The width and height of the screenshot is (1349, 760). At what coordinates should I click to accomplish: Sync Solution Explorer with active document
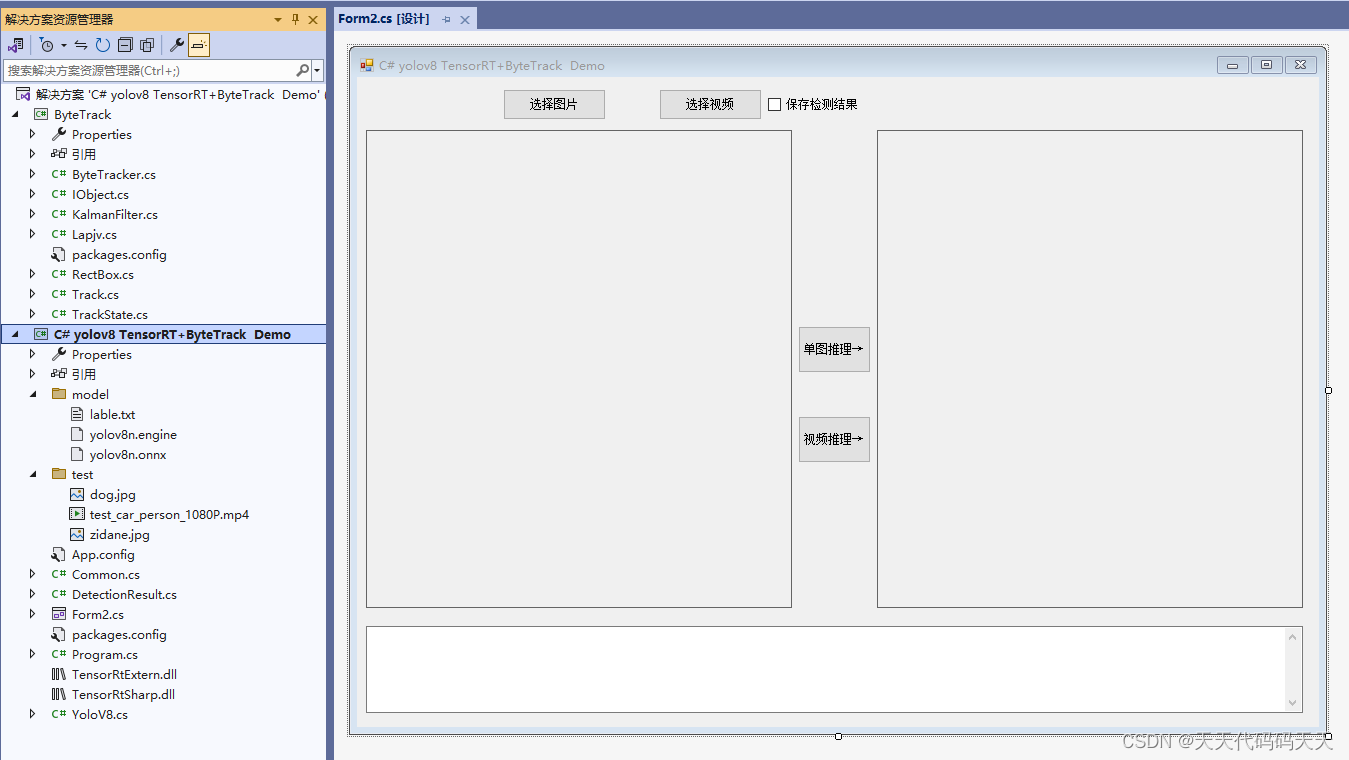point(80,44)
